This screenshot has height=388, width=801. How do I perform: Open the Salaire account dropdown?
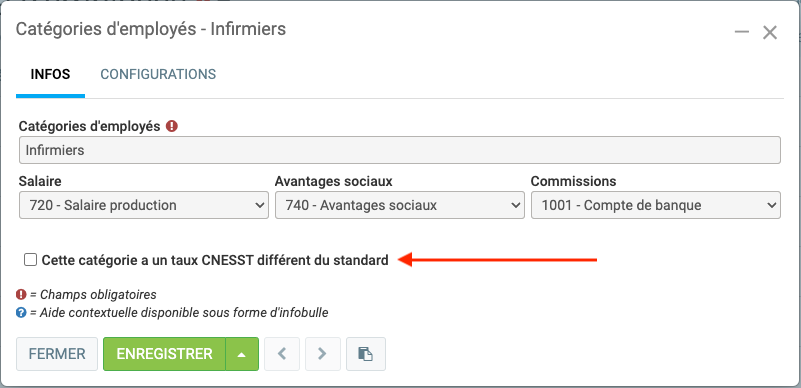144,205
